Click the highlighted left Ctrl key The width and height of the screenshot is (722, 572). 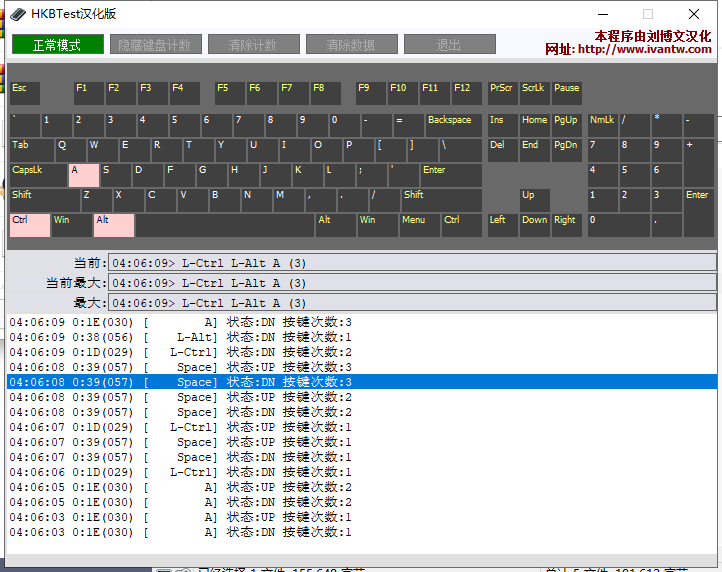30,225
